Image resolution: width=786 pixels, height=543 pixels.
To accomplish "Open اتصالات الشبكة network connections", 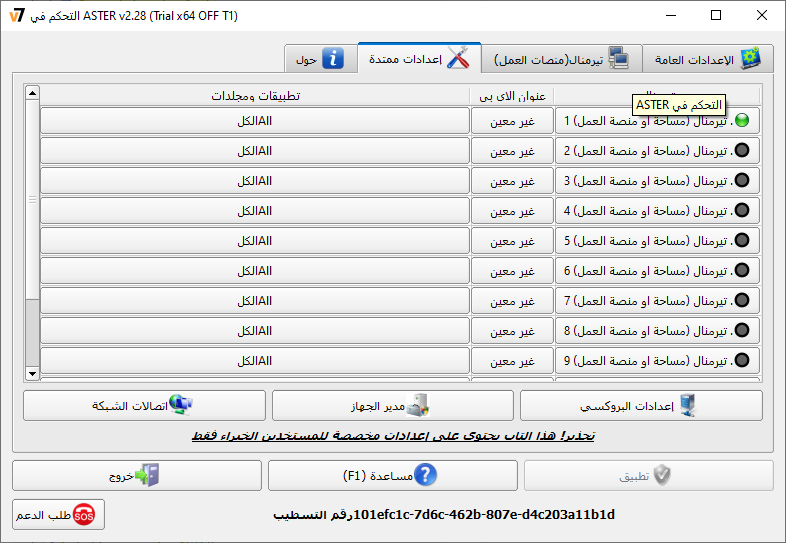I will [144, 406].
